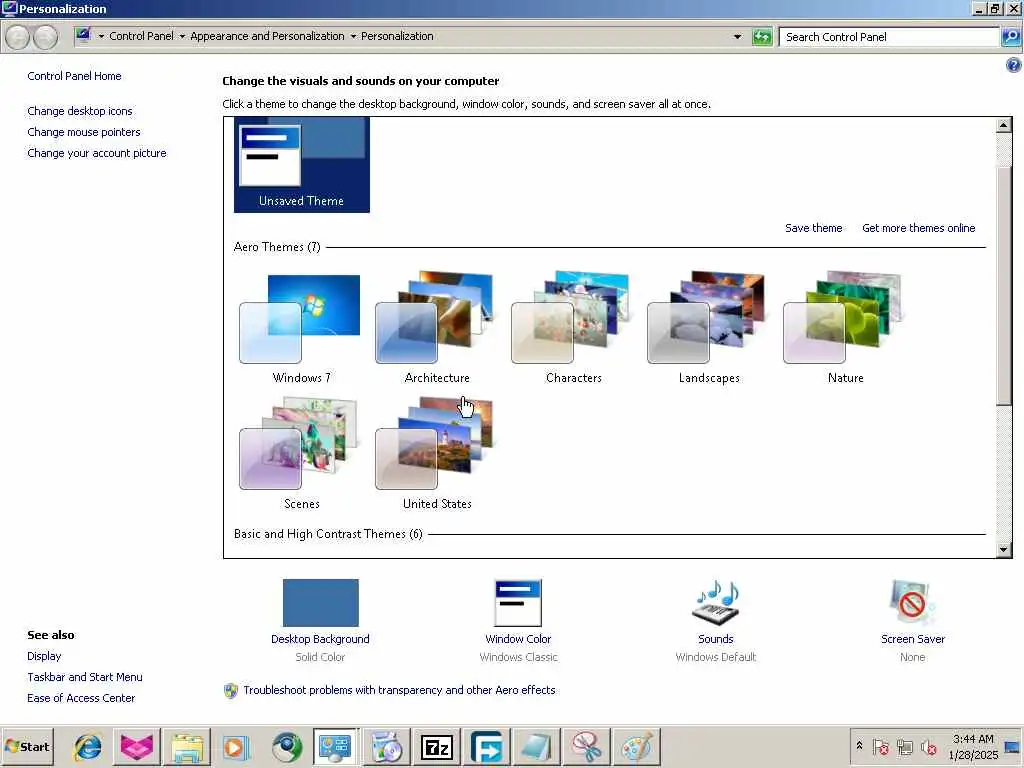Click the theme list scrollbar thumb

point(1004,285)
